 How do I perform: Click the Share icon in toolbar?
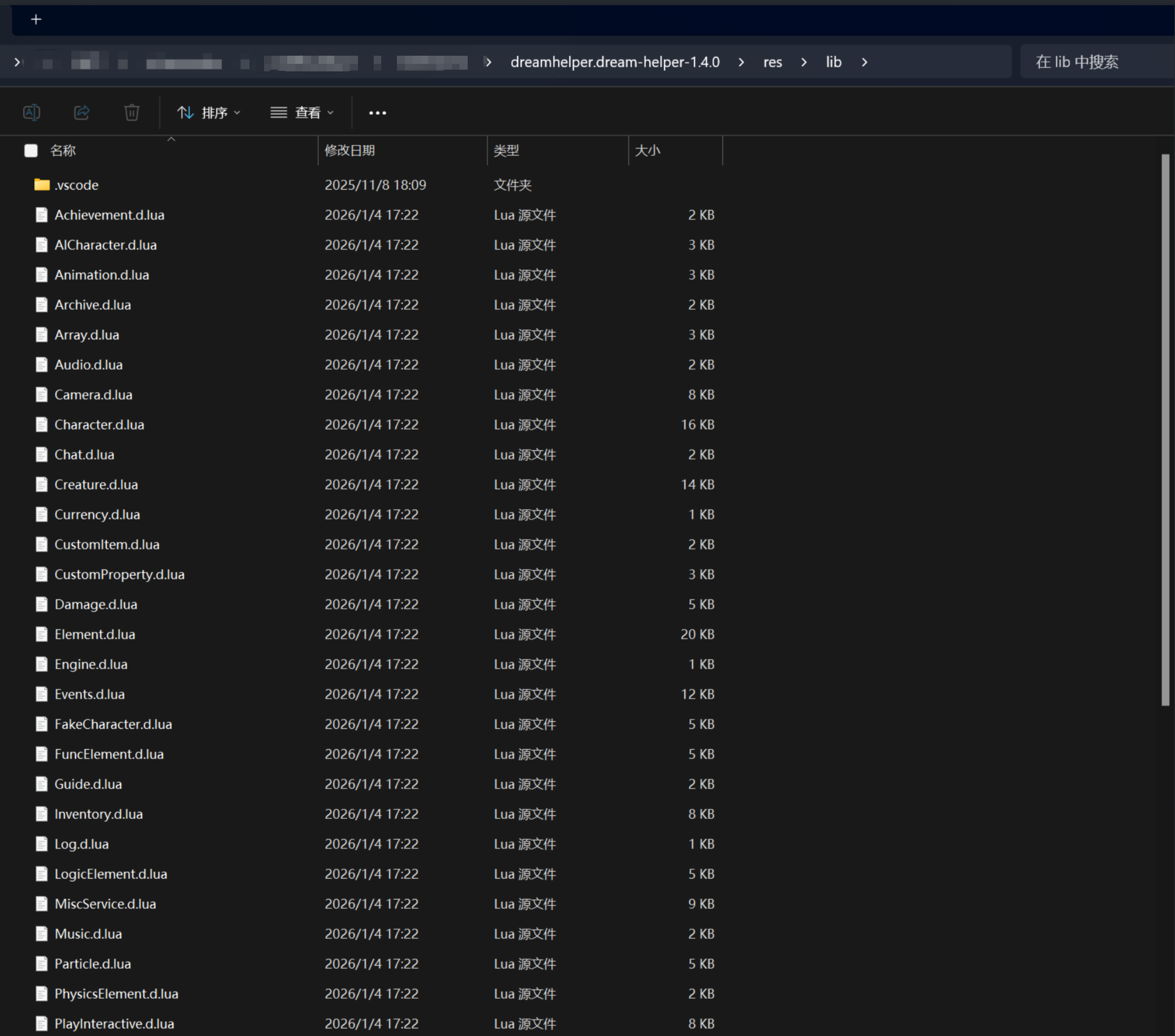(82, 112)
